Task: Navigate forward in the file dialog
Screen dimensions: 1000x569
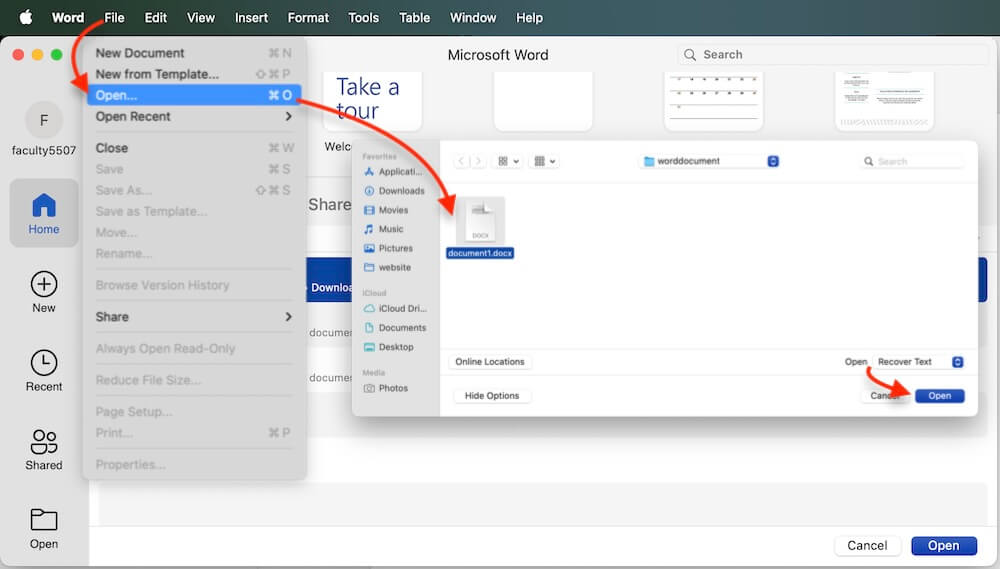Action: (478, 161)
